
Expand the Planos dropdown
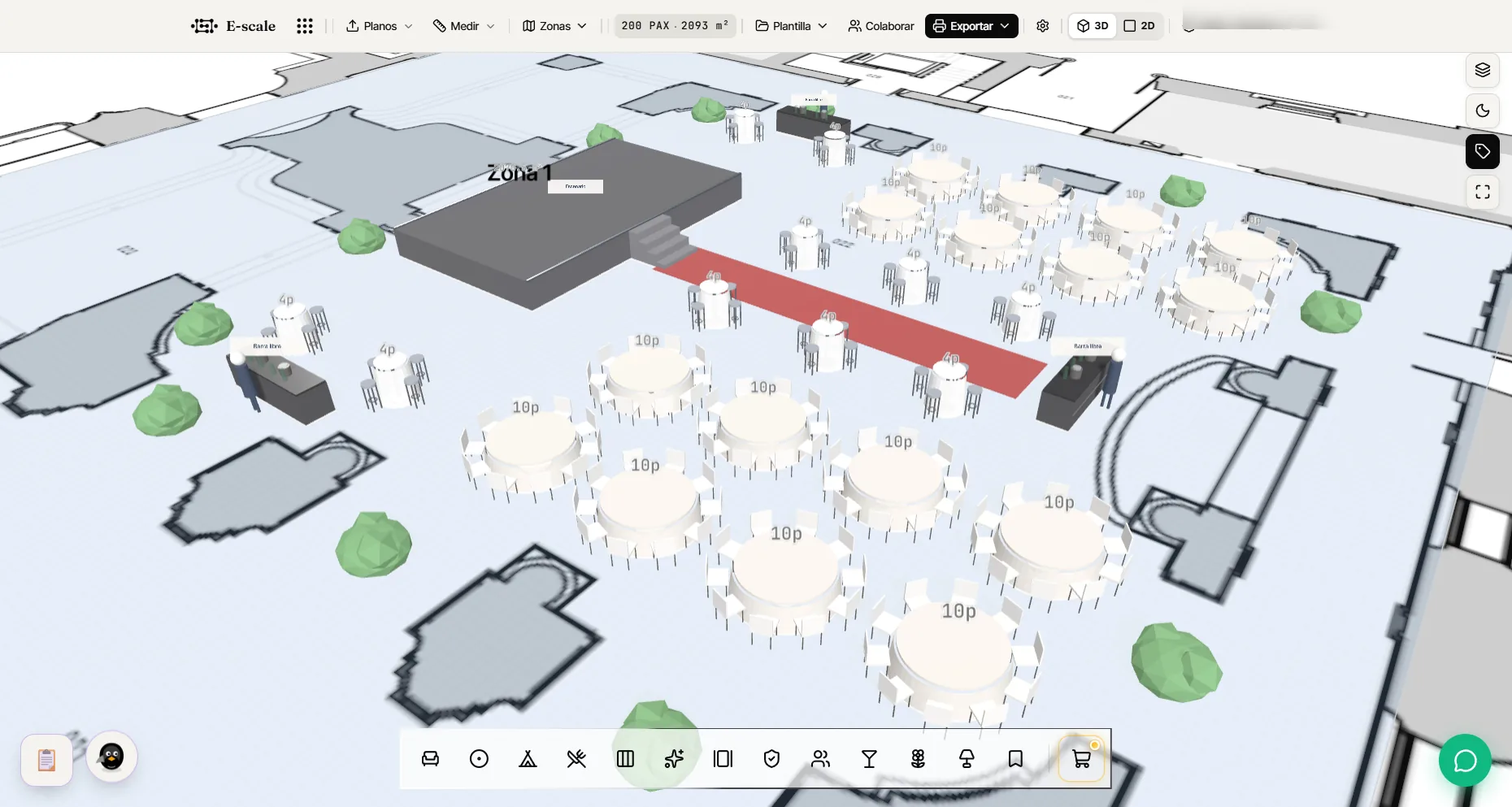pyautogui.click(x=380, y=26)
